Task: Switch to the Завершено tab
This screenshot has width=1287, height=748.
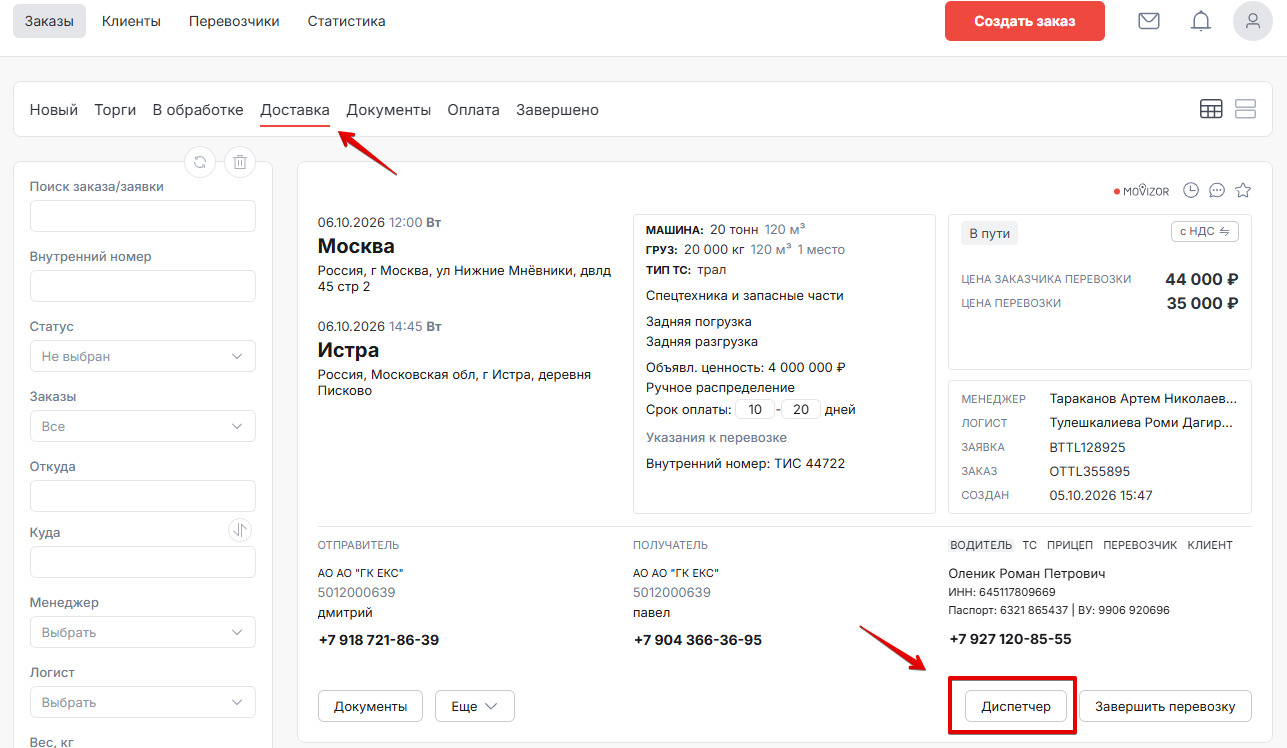Action: click(x=557, y=110)
